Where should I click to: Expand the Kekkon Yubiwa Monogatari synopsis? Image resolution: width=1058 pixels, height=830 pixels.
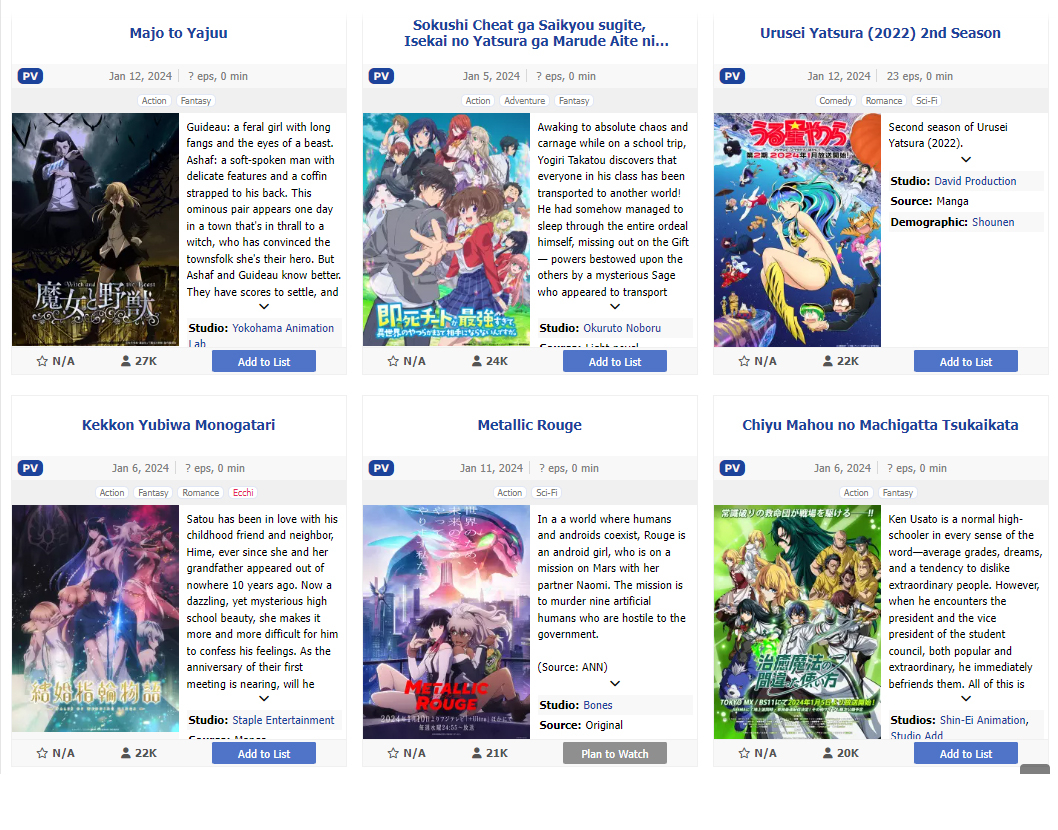click(x=264, y=698)
